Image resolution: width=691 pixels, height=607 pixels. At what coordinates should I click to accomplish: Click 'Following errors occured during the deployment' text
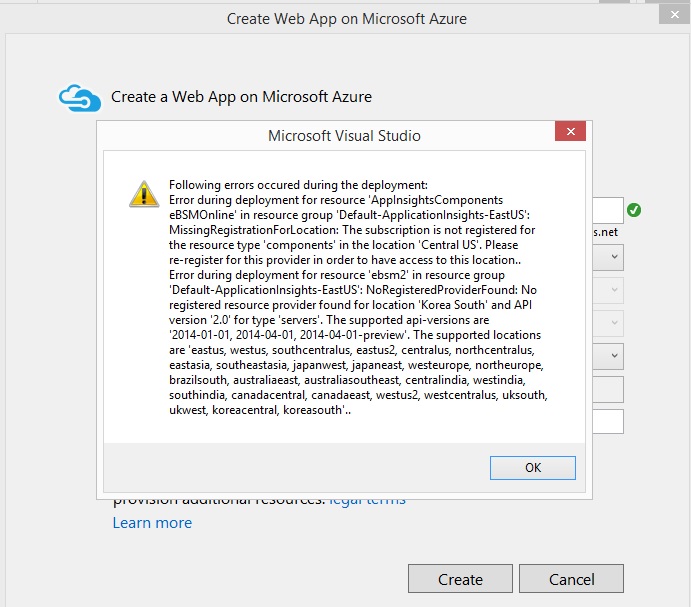point(298,185)
